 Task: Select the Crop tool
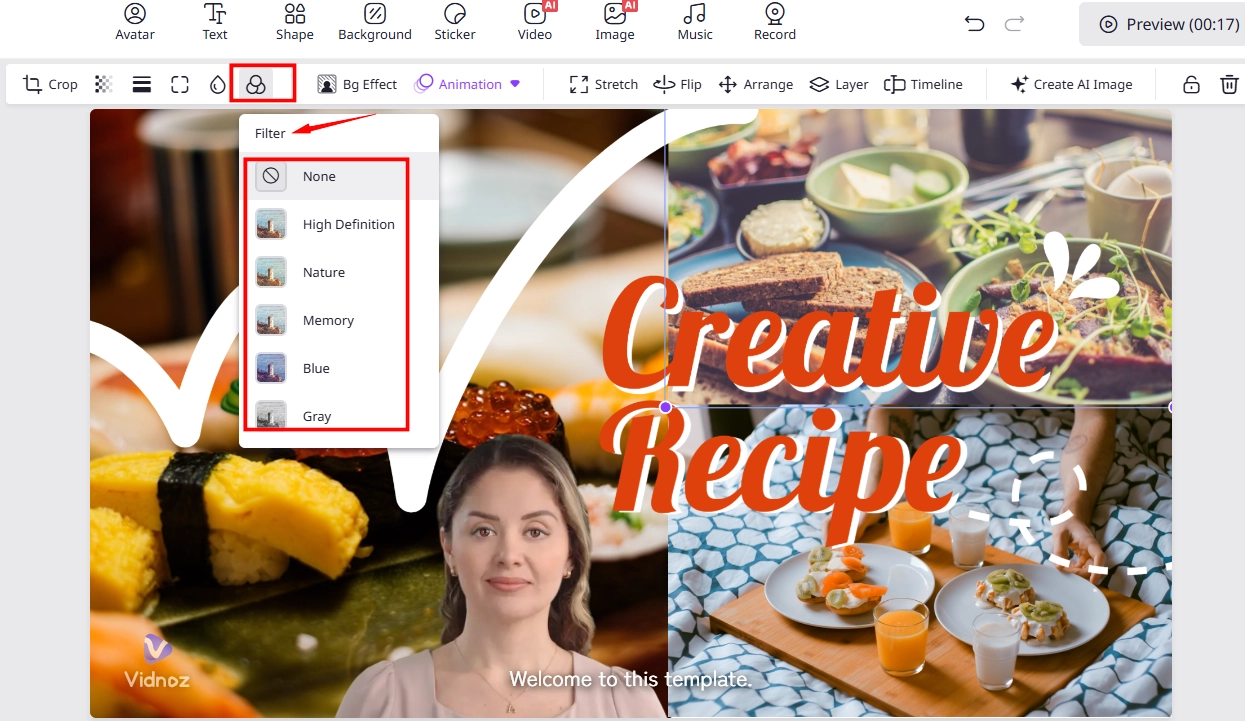tap(49, 84)
